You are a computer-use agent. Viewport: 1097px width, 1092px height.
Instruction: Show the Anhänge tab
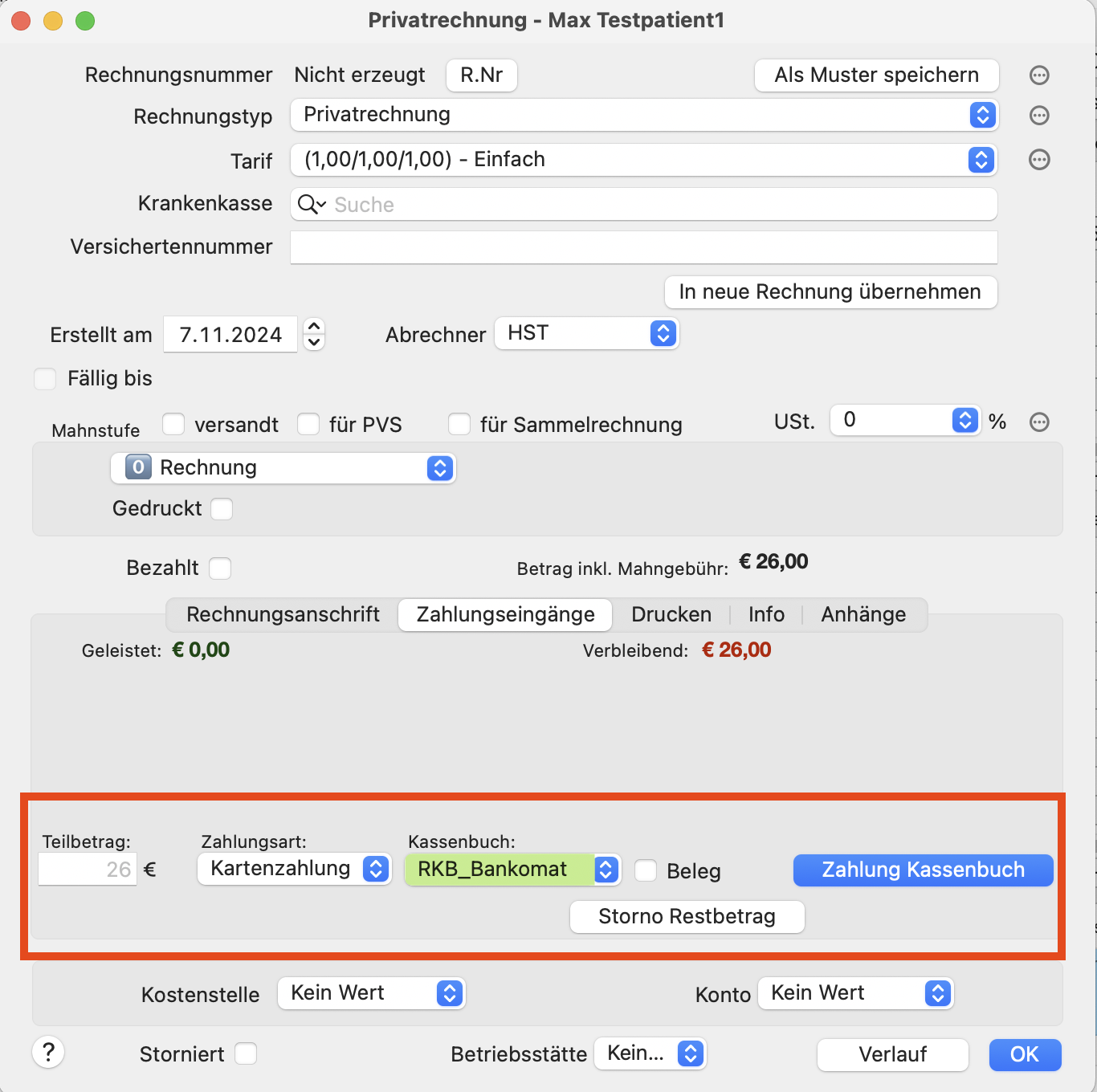click(863, 615)
